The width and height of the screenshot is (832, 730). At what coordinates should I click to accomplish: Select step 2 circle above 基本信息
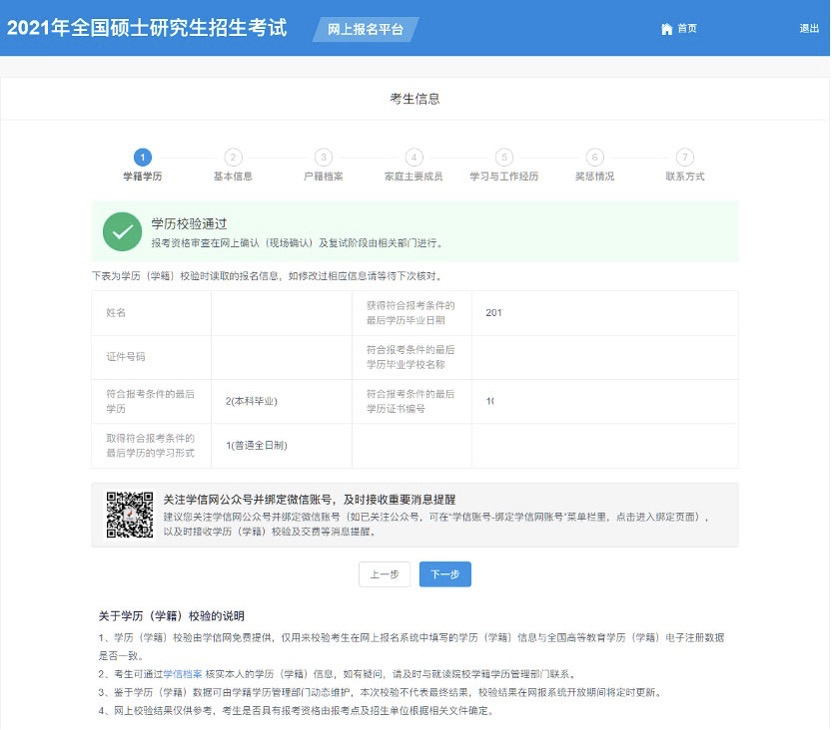pyautogui.click(x=233, y=157)
